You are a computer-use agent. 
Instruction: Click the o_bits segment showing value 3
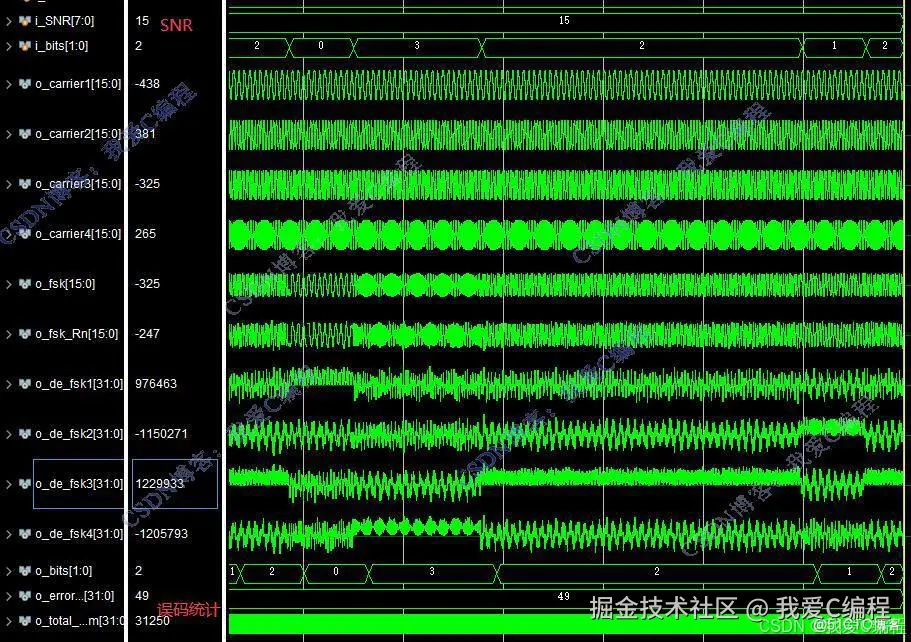[x=432, y=572]
